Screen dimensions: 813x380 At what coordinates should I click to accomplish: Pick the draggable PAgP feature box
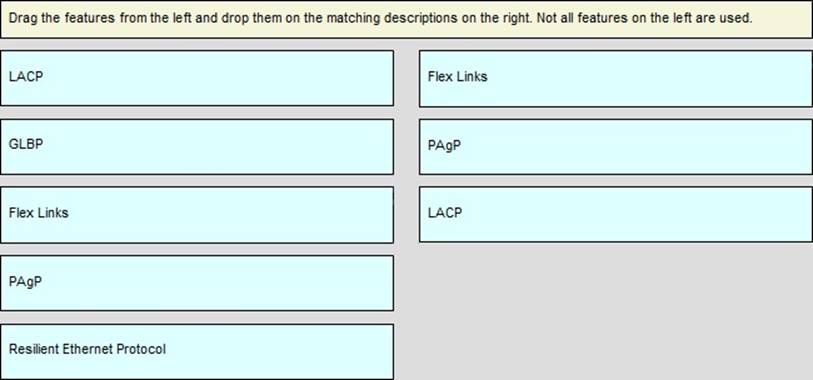(x=197, y=283)
